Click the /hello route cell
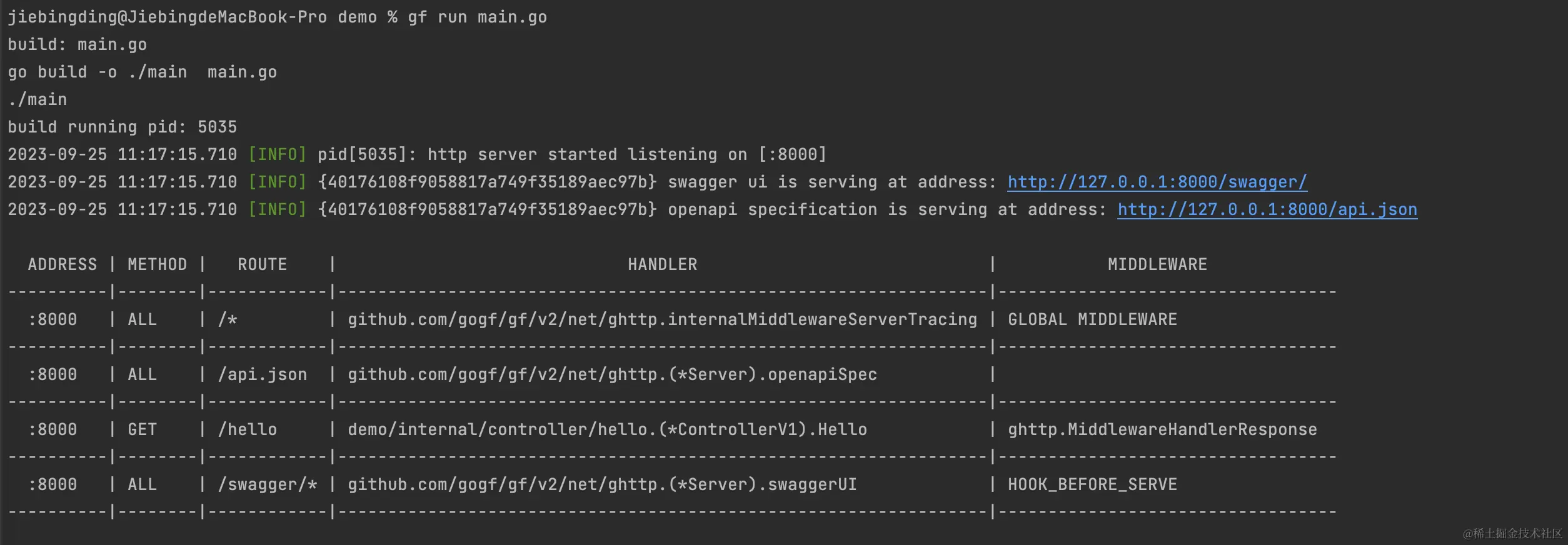 [247, 429]
